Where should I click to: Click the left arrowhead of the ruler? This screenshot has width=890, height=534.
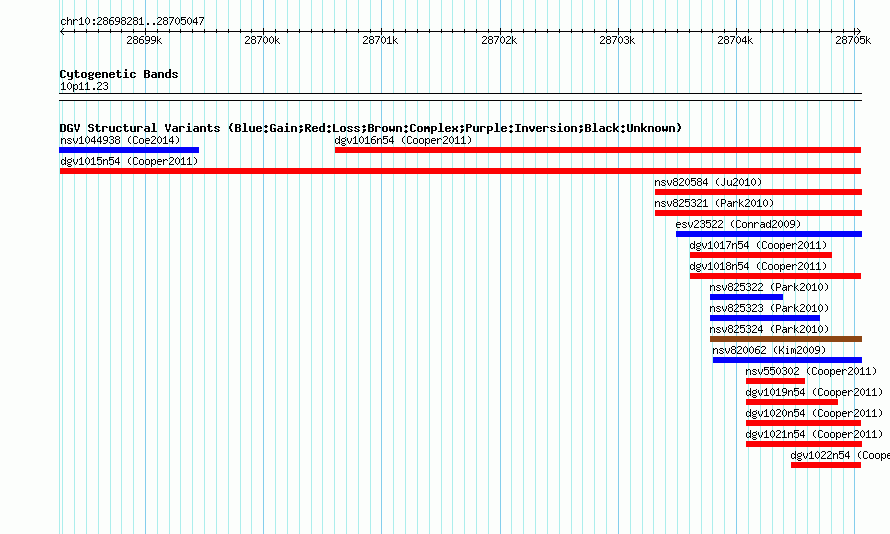tap(62, 31)
